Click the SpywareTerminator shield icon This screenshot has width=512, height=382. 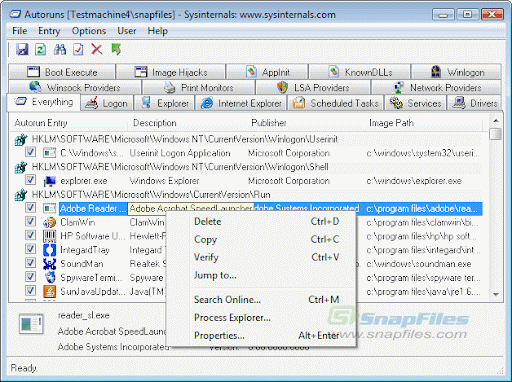coord(49,278)
